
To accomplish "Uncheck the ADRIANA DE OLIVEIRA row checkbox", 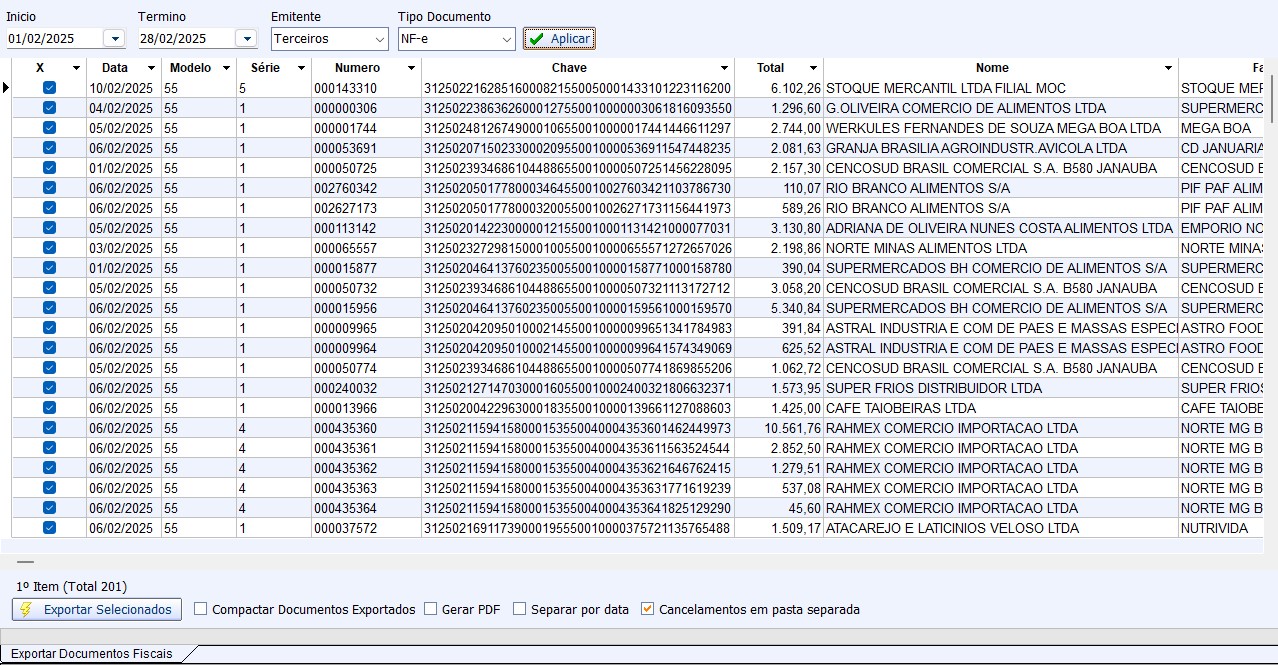I will tap(49, 228).
